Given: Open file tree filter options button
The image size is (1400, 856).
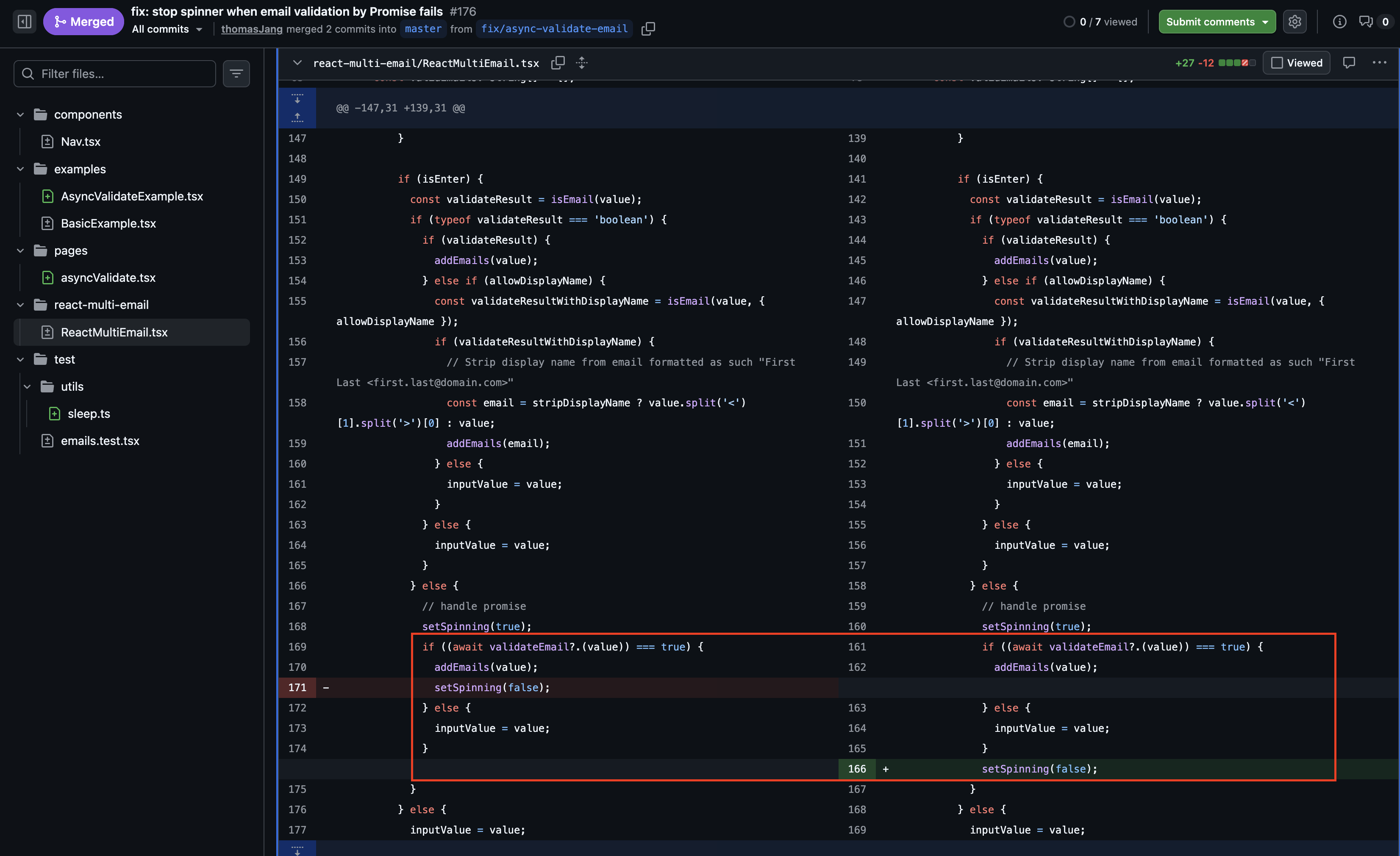Looking at the screenshot, I should point(236,74).
